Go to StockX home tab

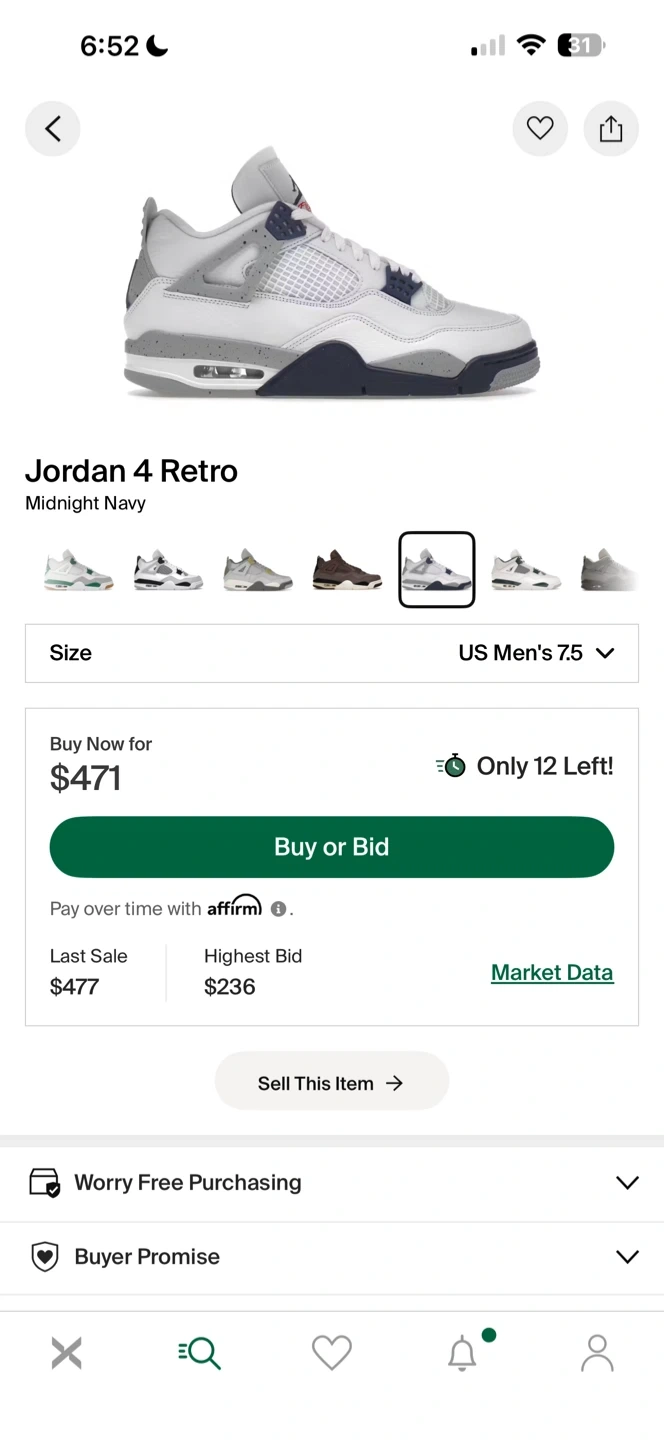click(x=66, y=1353)
